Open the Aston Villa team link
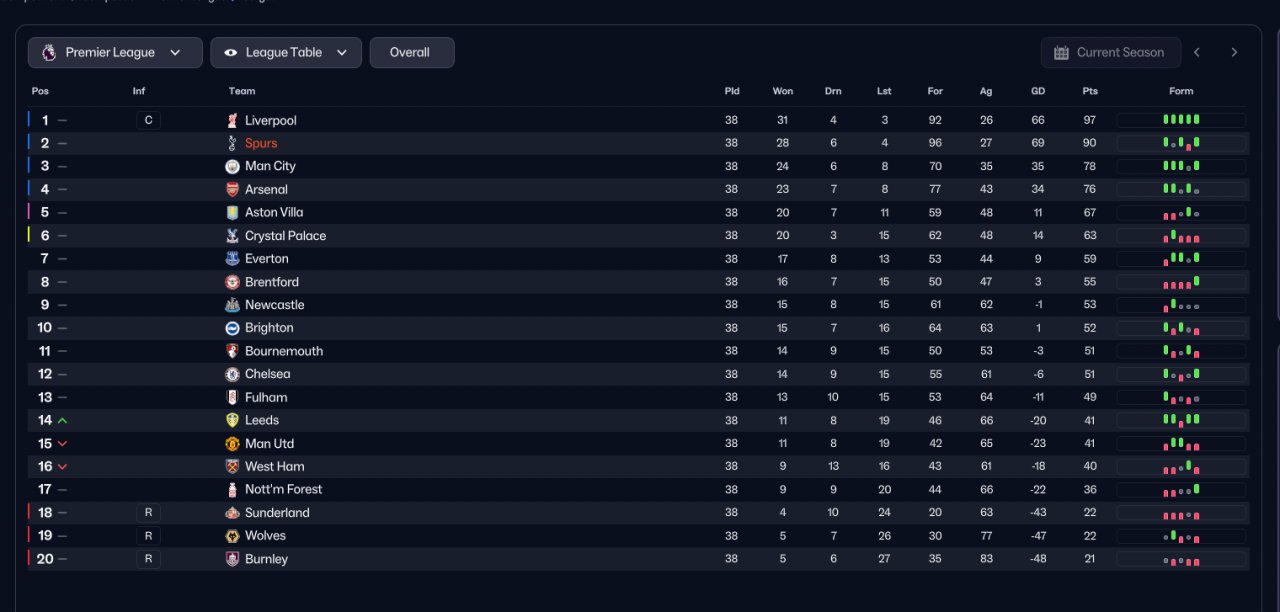The width and height of the screenshot is (1280, 612). (x=274, y=212)
